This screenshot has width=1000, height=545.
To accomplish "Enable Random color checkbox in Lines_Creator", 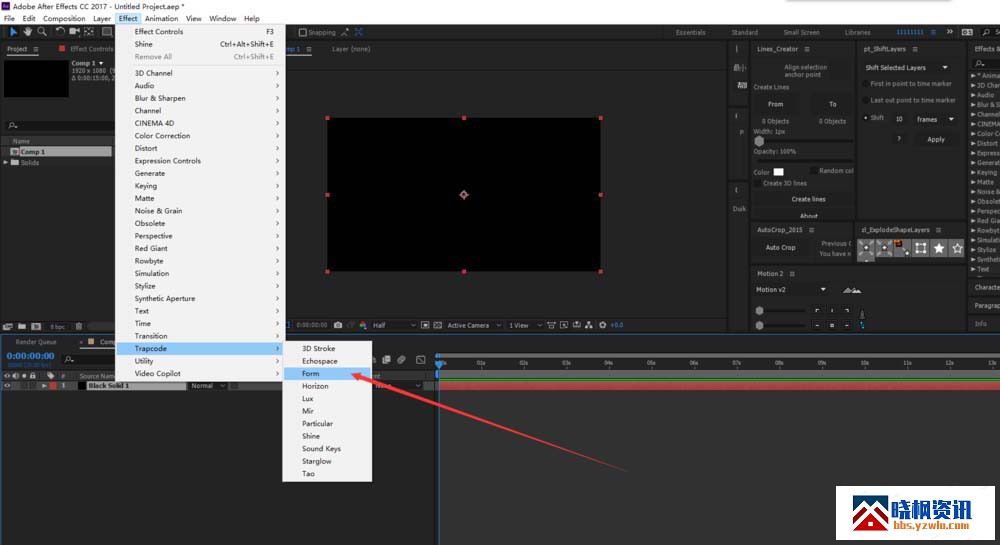I will click(x=814, y=171).
